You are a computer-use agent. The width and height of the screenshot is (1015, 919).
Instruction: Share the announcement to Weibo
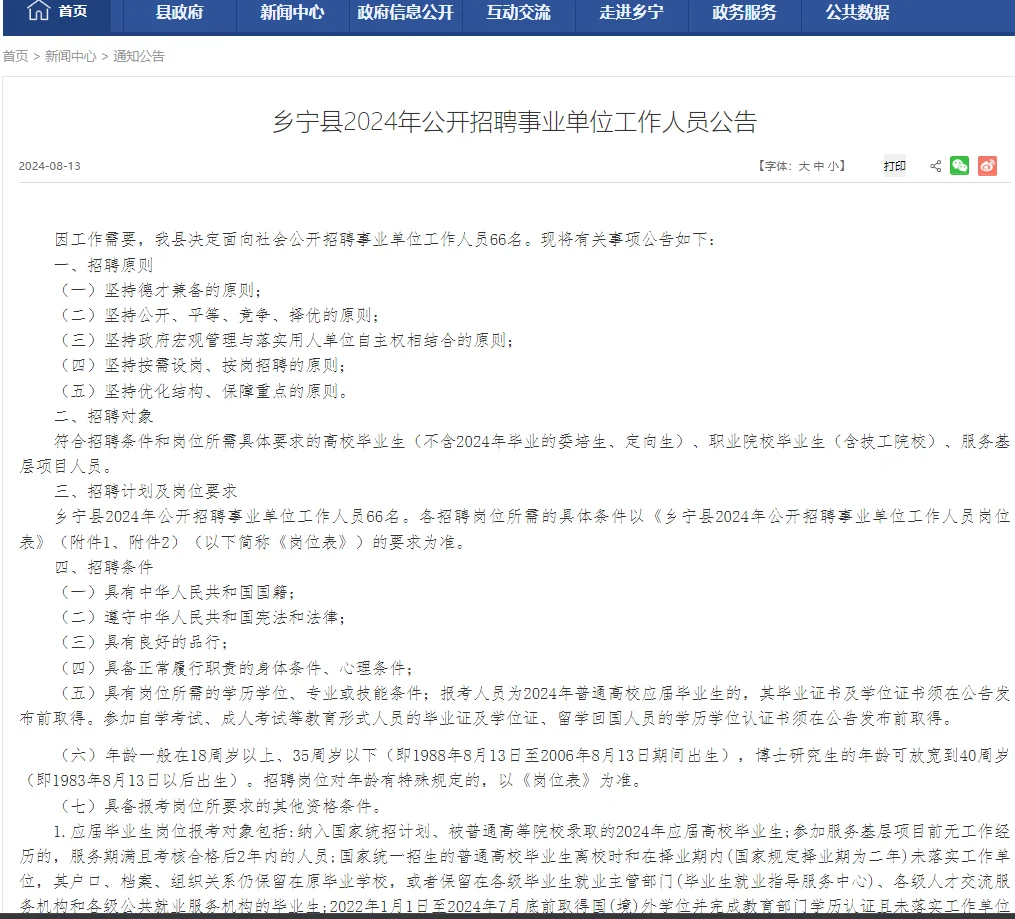point(987,165)
